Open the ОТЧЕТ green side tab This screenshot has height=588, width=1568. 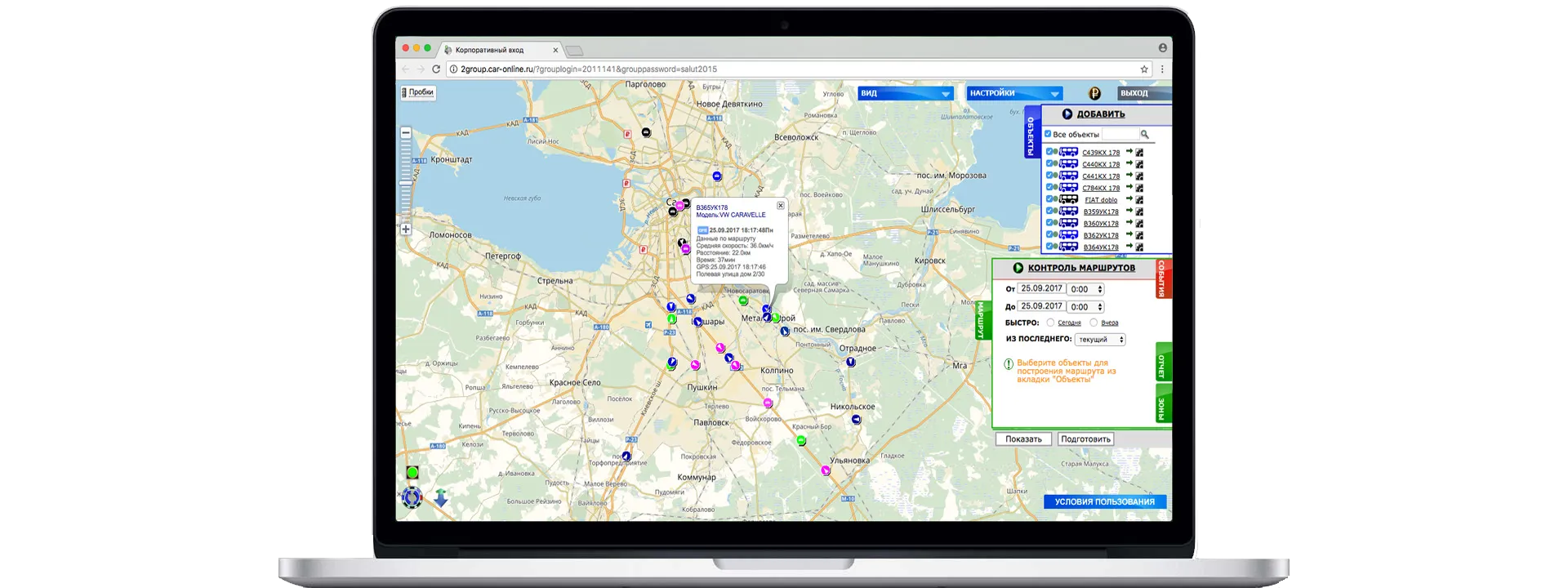pyautogui.click(x=1164, y=363)
